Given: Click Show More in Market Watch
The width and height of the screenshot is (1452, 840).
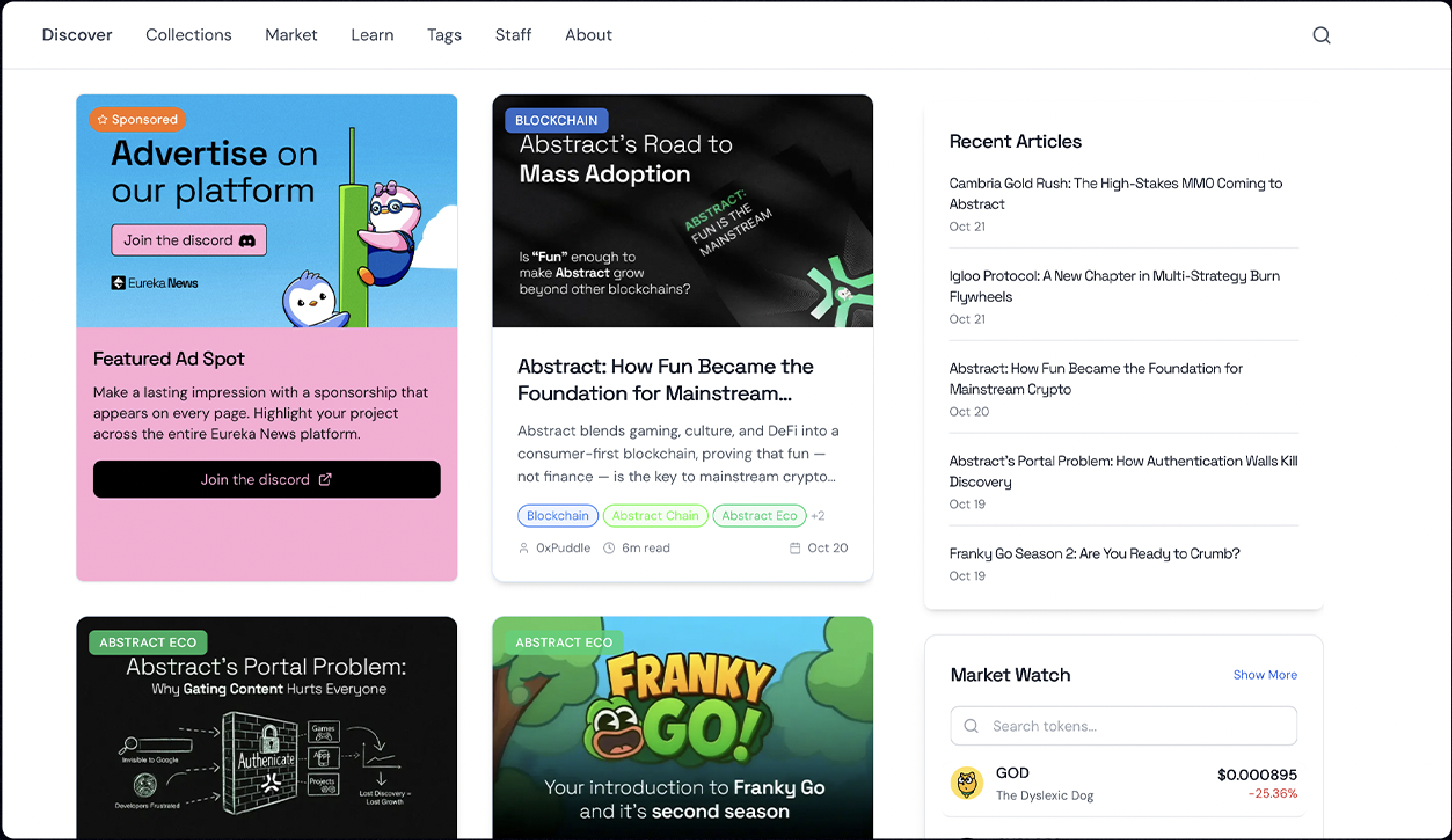Looking at the screenshot, I should point(1265,675).
